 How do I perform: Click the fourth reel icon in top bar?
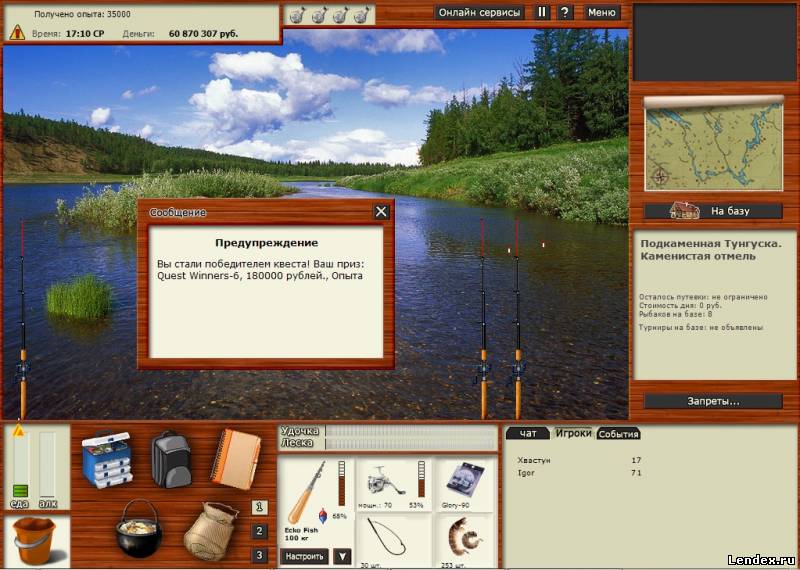(x=361, y=16)
